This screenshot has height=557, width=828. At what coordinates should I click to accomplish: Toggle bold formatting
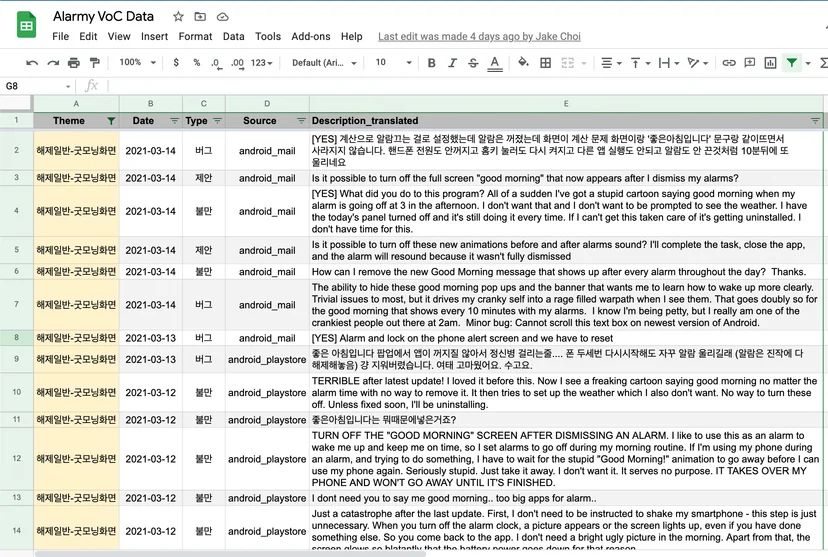point(431,63)
